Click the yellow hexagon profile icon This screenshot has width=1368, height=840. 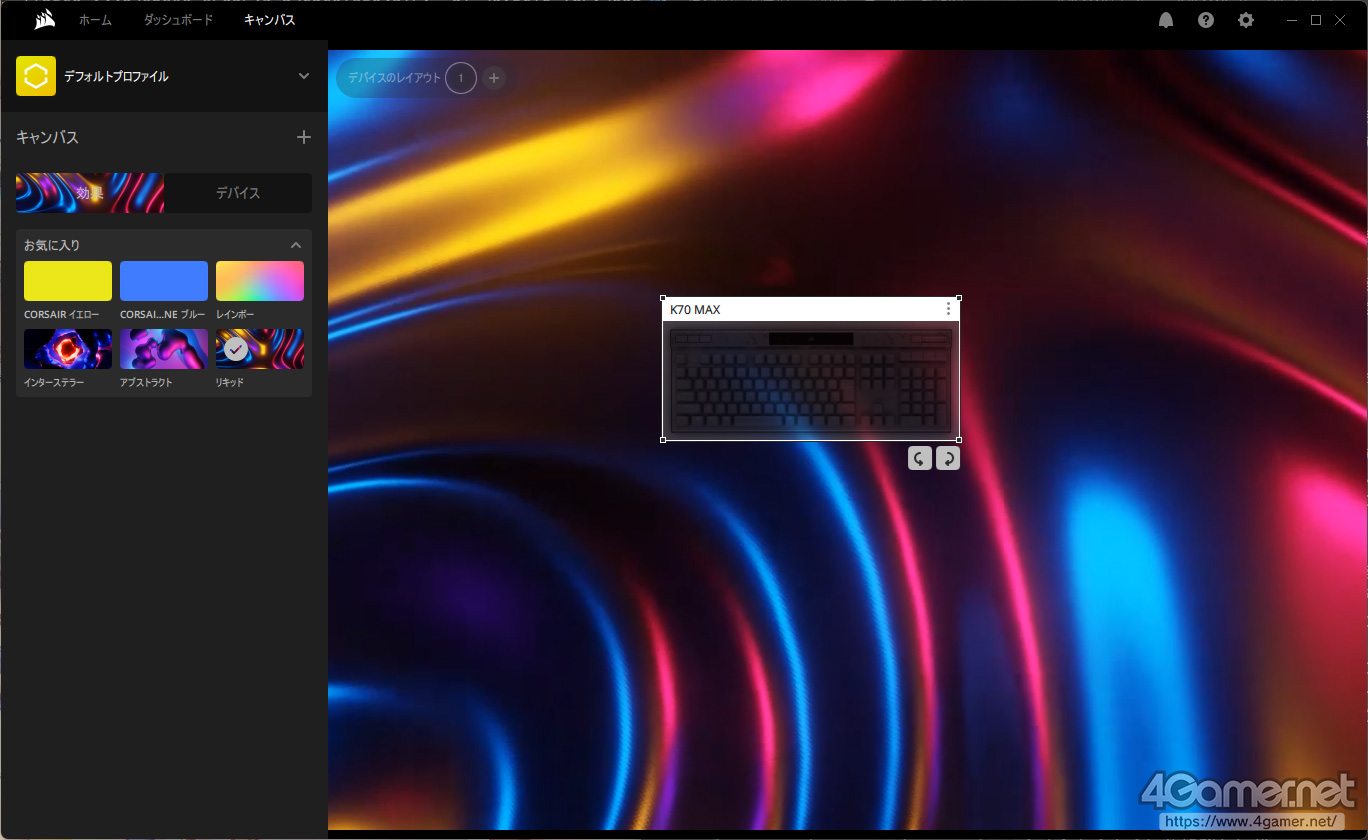coord(36,76)
